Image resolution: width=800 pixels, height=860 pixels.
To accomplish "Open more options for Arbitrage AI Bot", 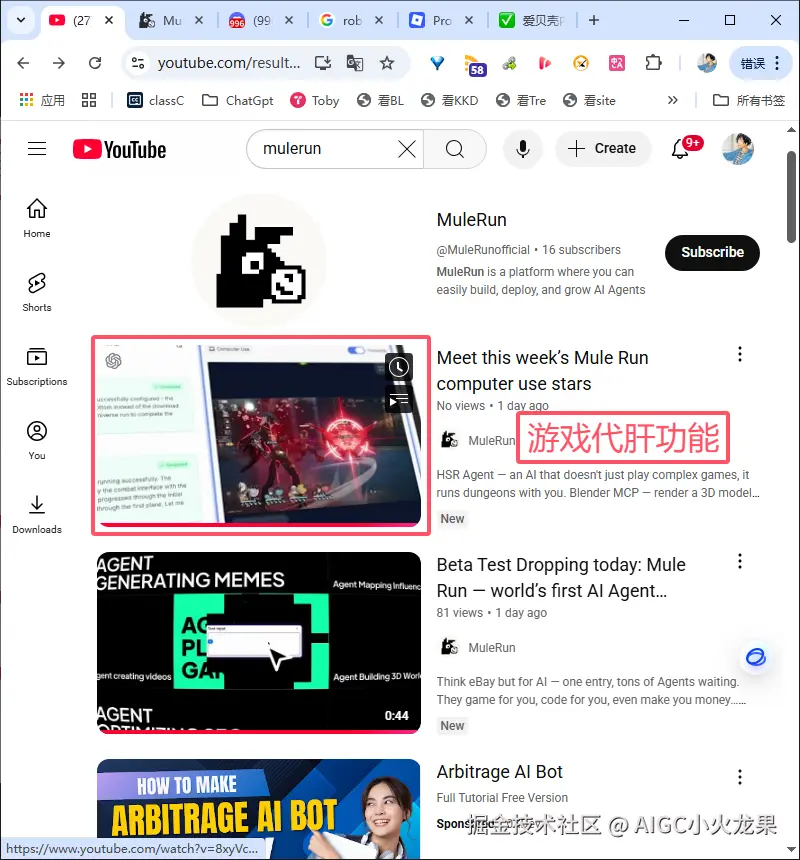I will point(740,777).
